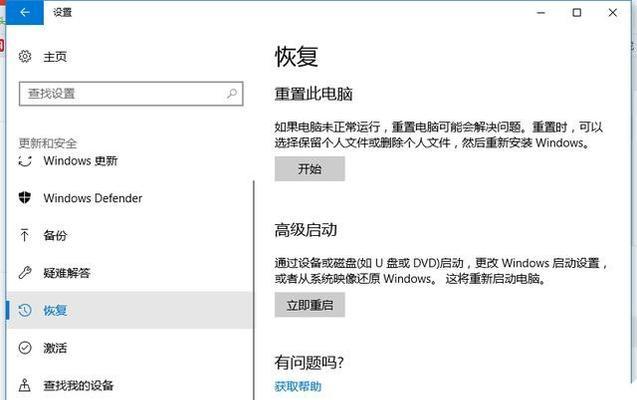The height and width of the screenshot is (400, 637).
Task: Click the 有问题吗? heading
Action: click(x=309, y=362)
